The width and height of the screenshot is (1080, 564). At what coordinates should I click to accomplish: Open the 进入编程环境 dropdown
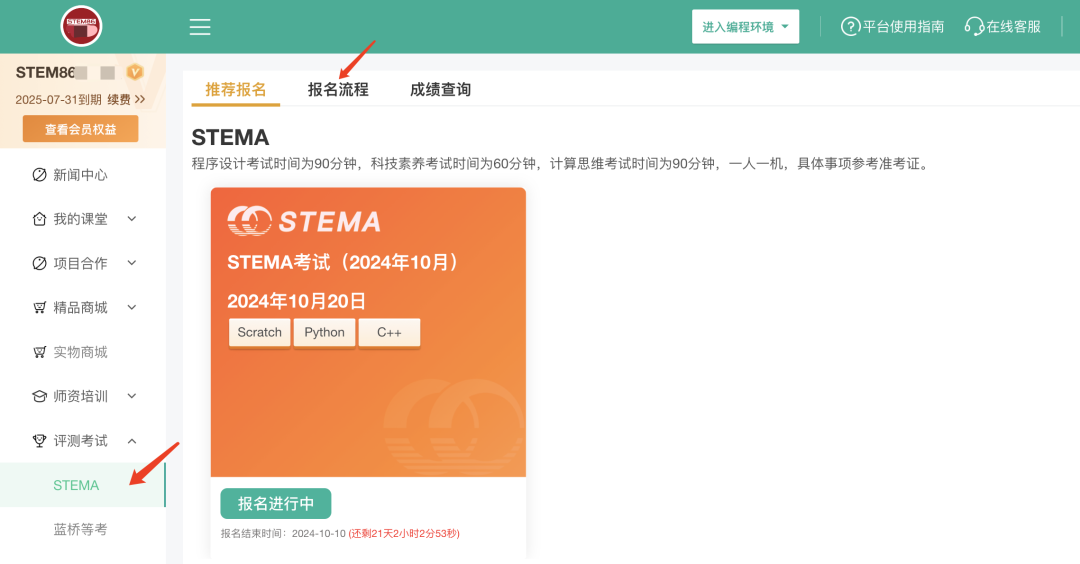click(745, 27)
